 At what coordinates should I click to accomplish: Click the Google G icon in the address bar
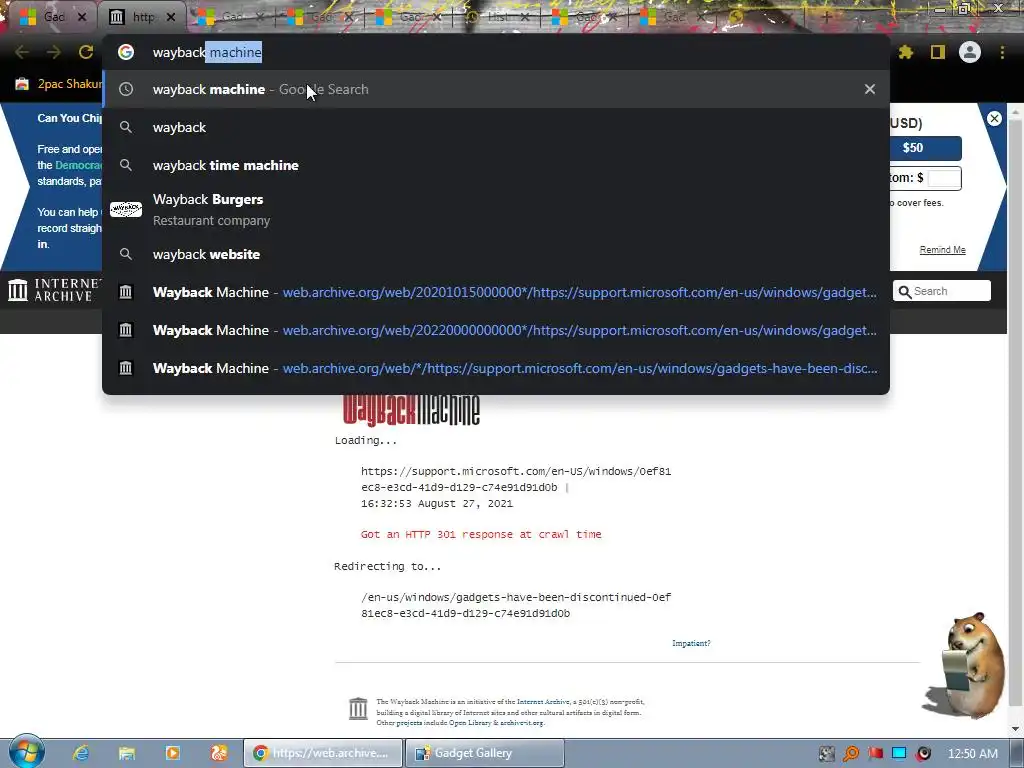[126, 52]
